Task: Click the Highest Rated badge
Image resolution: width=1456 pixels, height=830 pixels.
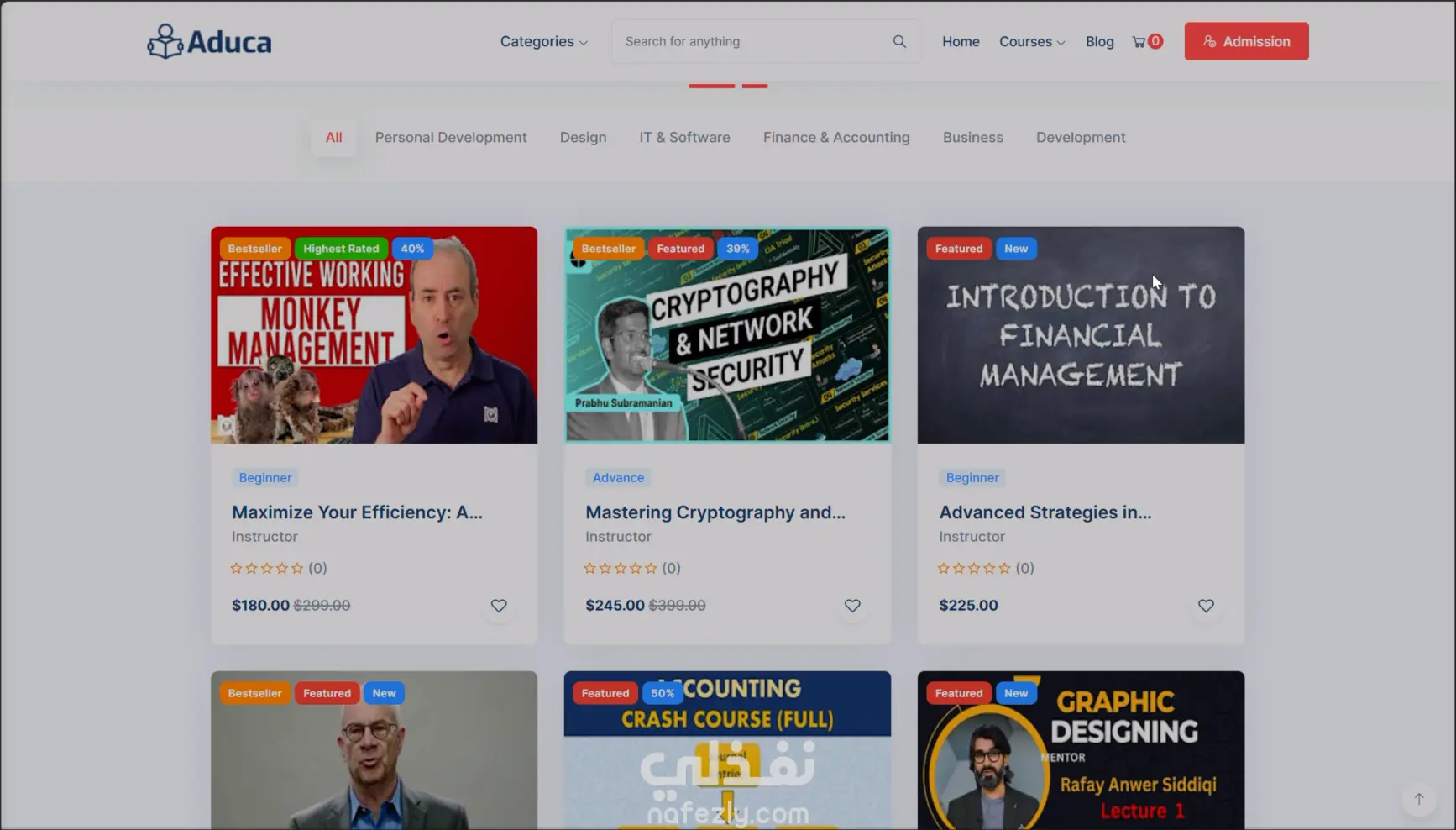Action: (x=341, y=249)
